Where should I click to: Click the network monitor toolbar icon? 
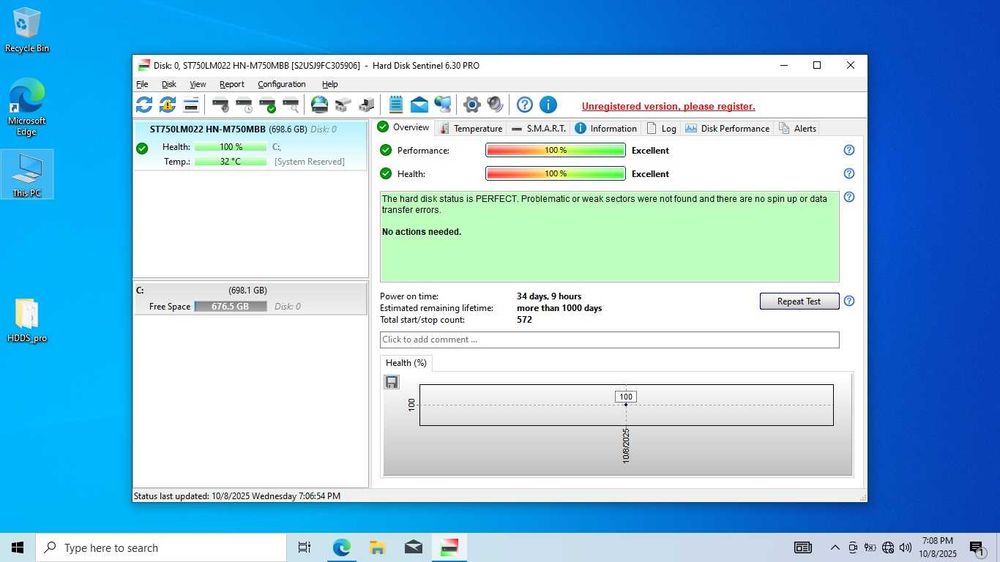coord(443,105)
